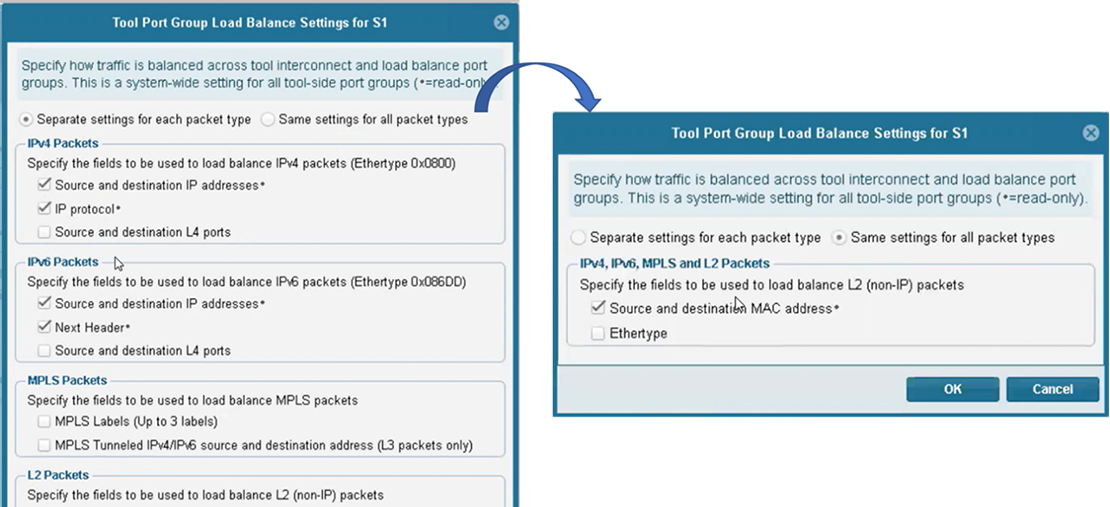
Task: Uncheck the 'Next Header' checkbox
Action: [x=44, y=327]
